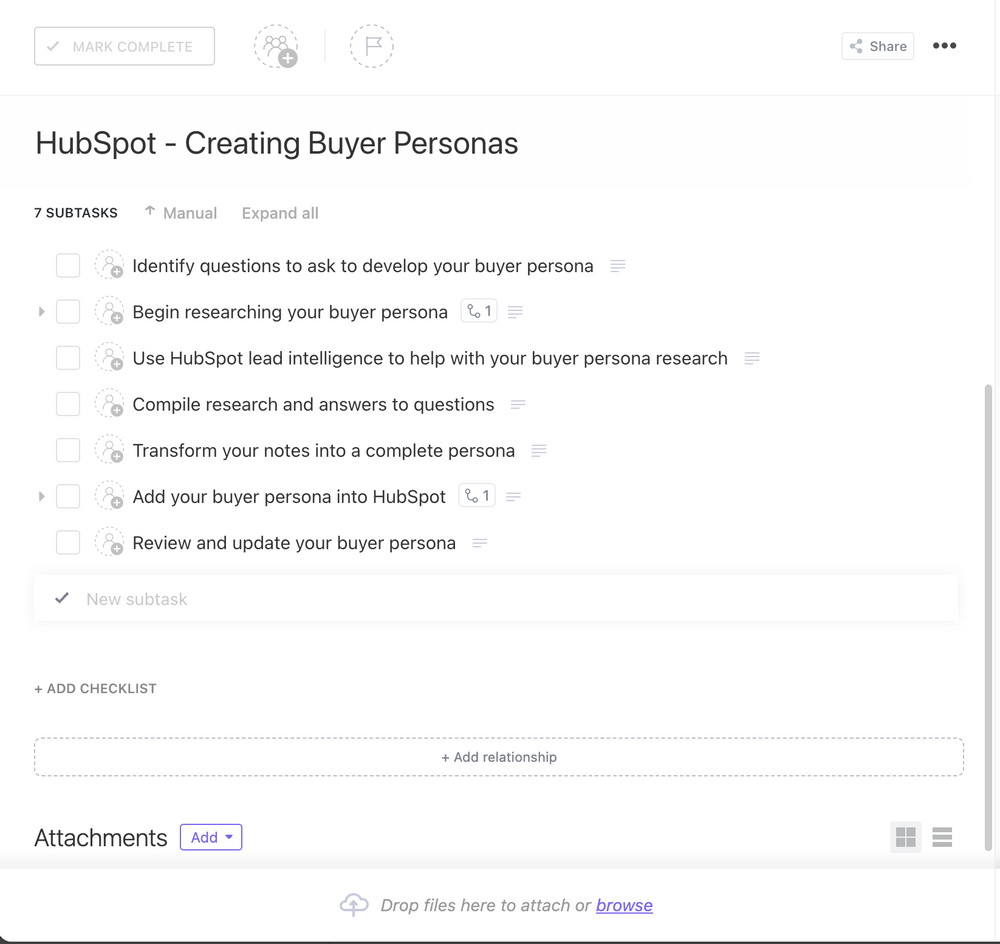The width and height of the screenshot is (1000, 944).
Task: Expand 'Add your buyer persona into HubSpot'
Action: pos(41,496)
